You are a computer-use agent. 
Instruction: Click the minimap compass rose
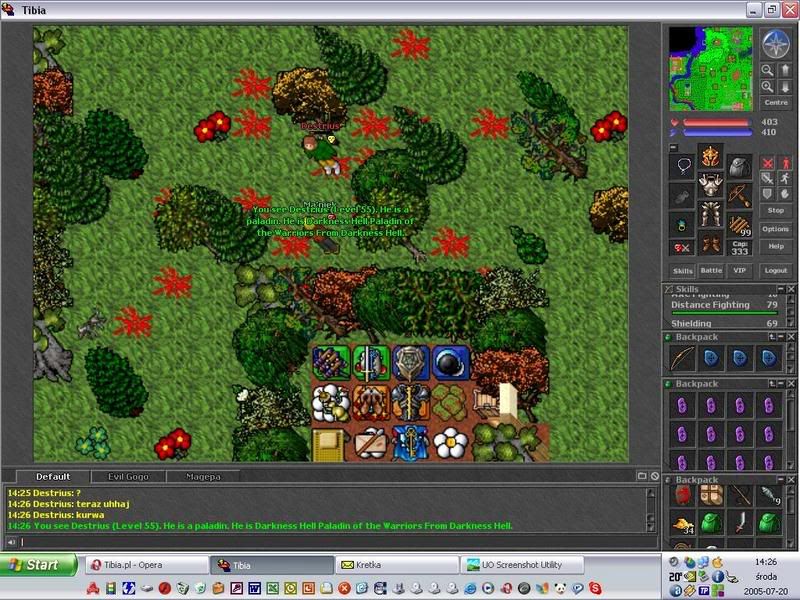click(776, 44)
